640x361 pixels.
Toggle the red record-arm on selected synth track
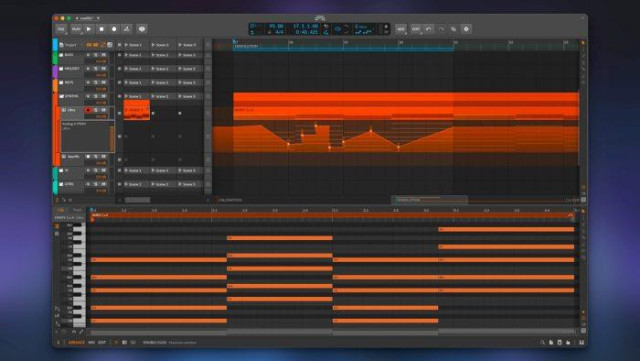pos(88,110)
